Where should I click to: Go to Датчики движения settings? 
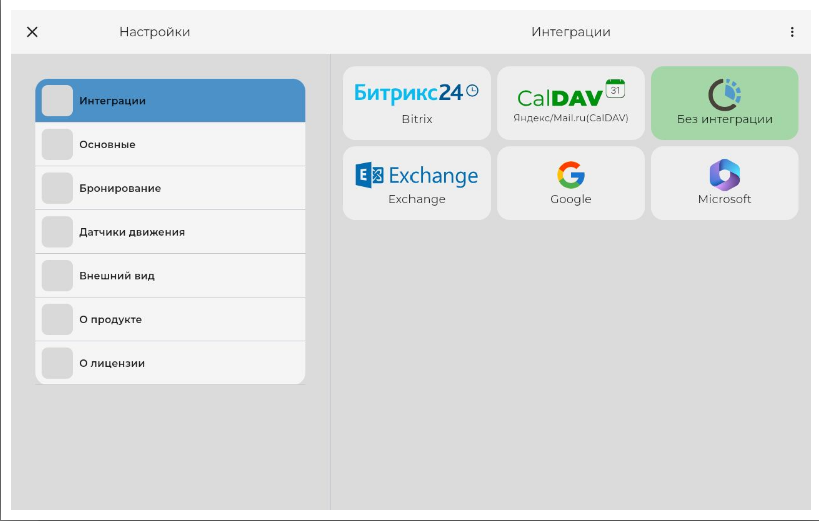[170, 231]
